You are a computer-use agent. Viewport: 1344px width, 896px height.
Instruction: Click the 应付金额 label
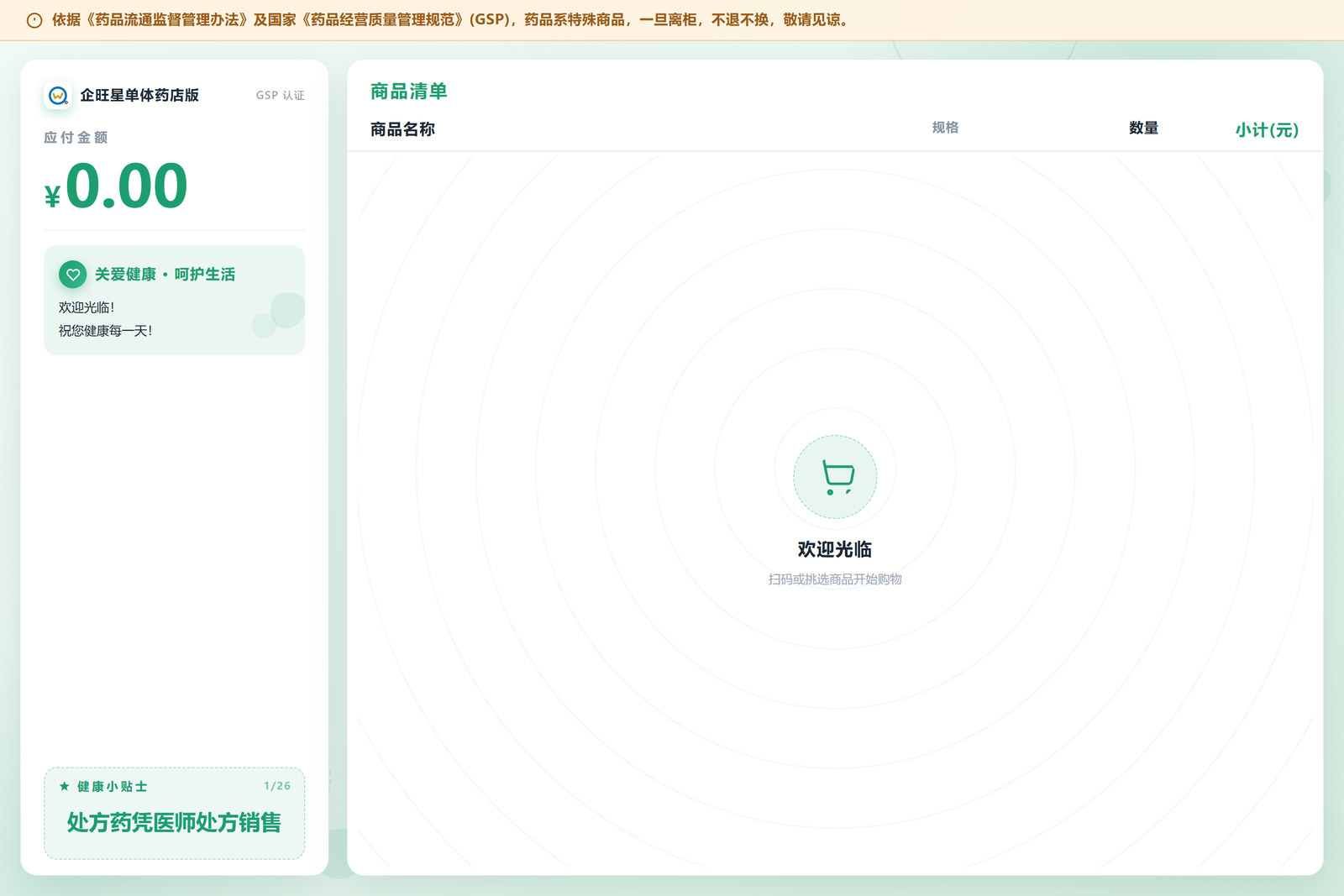click(76, 137)
